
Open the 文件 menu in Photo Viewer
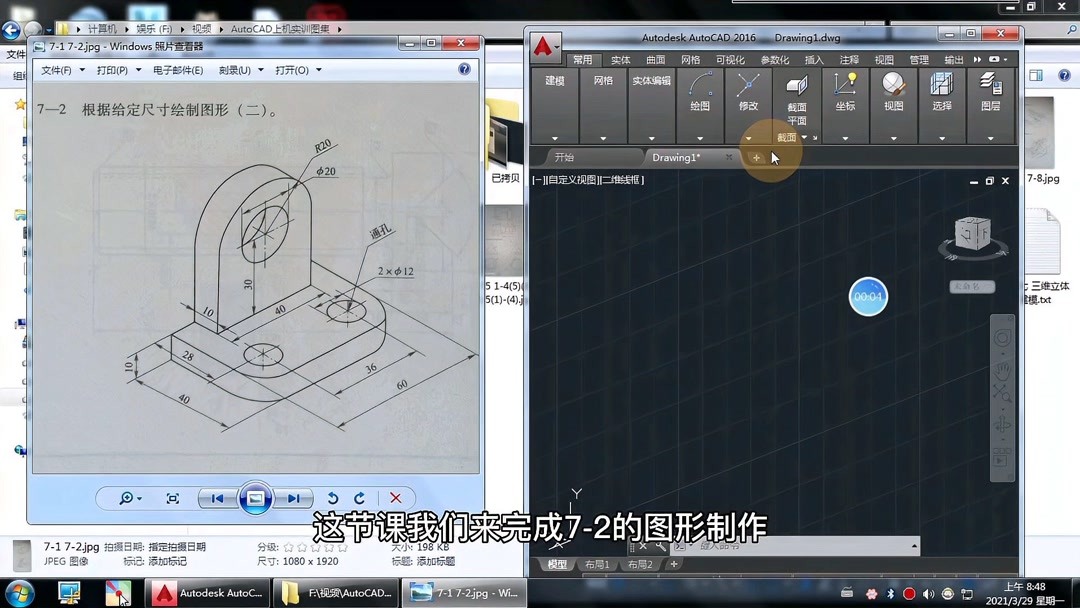[57, 69]
